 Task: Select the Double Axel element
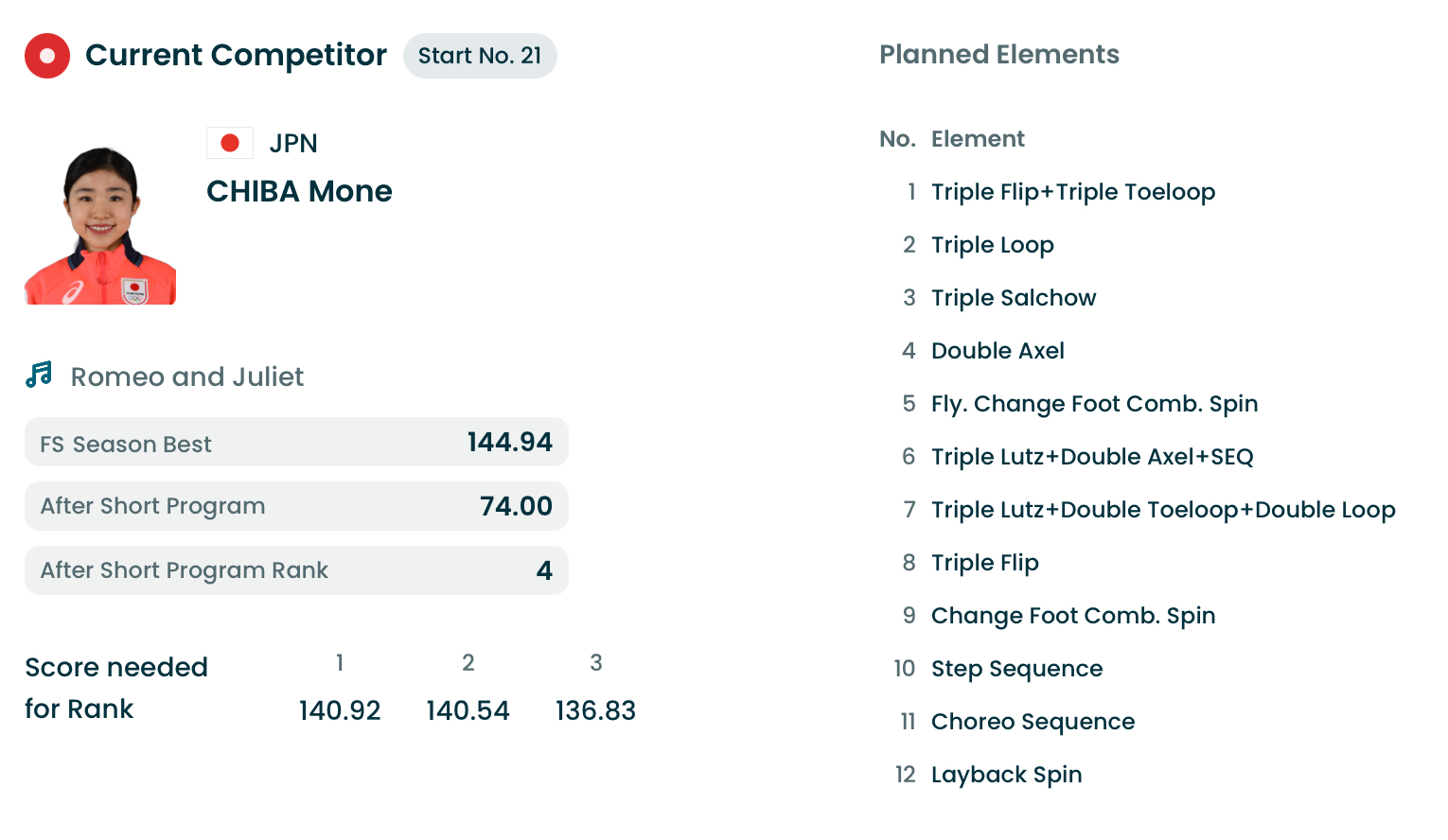(998, 351)
